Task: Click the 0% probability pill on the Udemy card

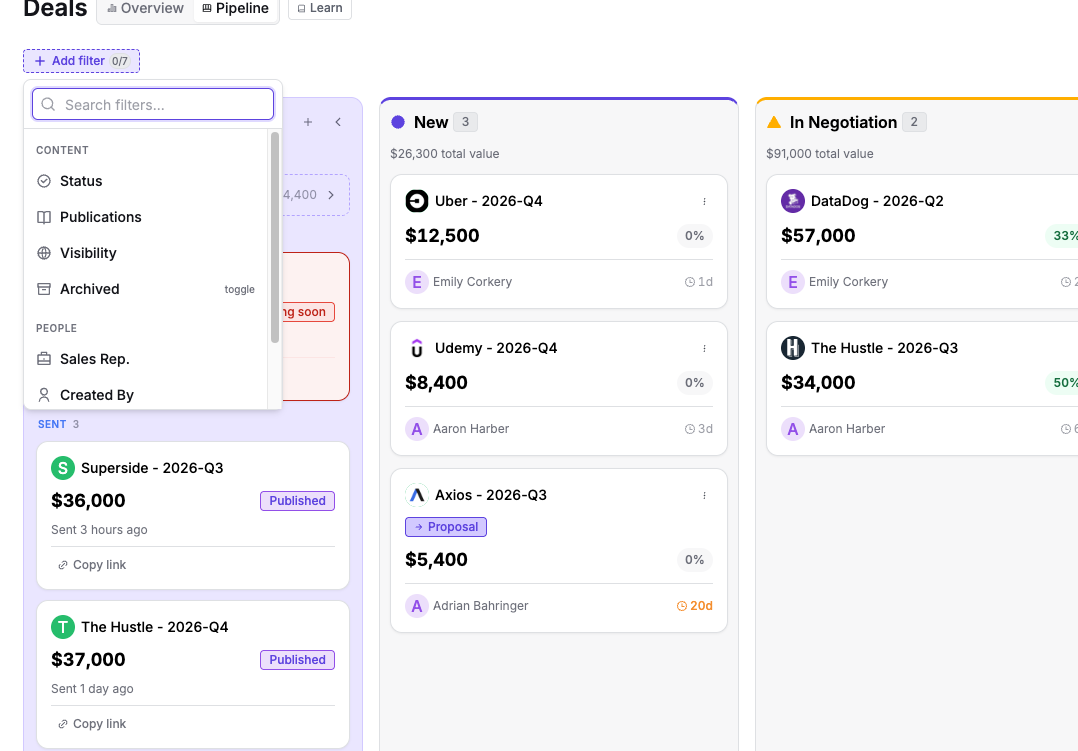Action: [694, 383]
